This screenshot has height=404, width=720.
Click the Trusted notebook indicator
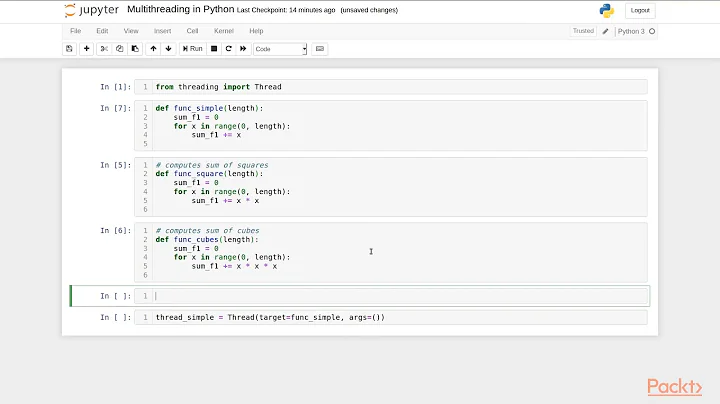click(583, 31)
